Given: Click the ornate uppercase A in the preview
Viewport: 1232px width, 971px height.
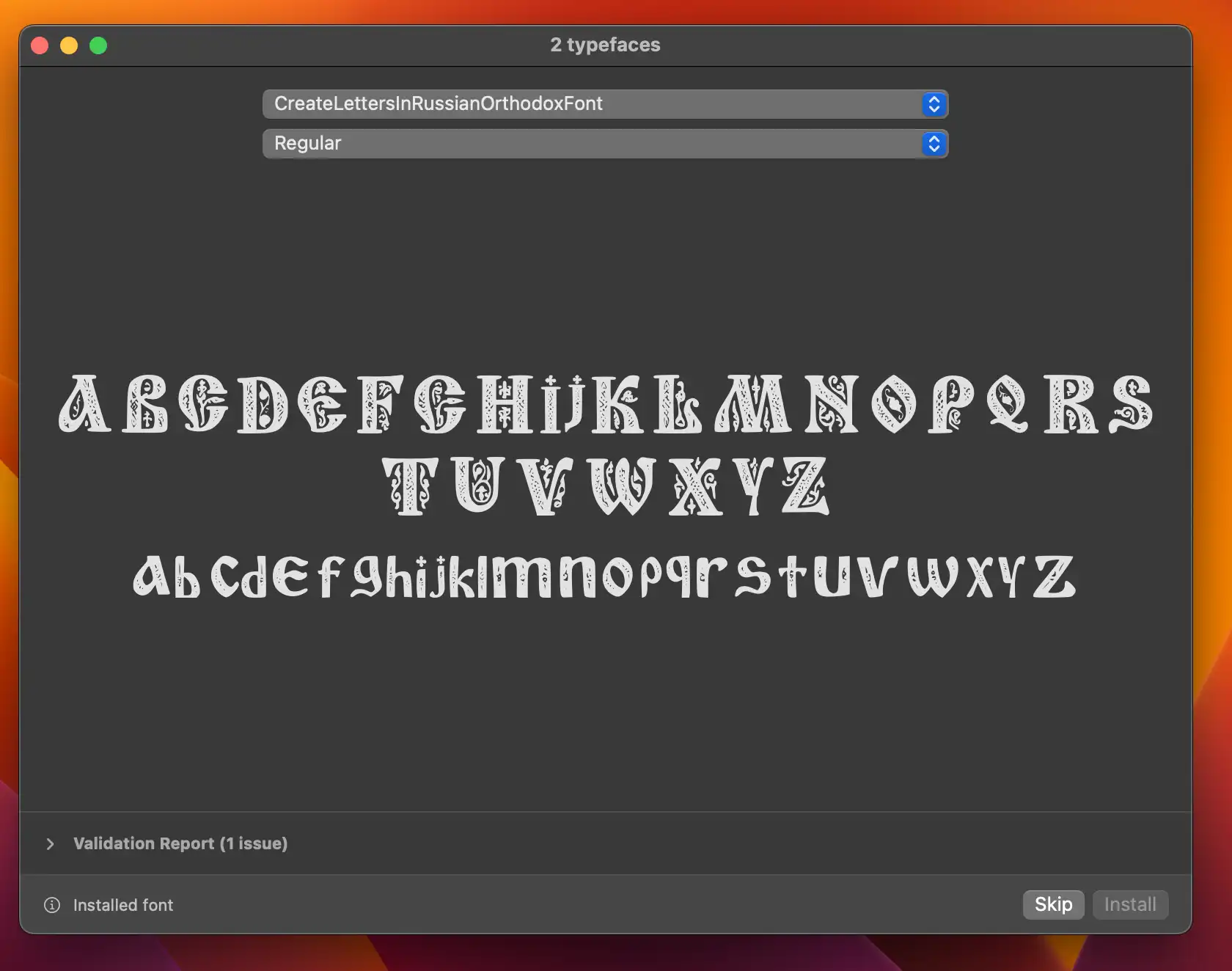Looking at the screenshot, I should (x=85, y=404).
